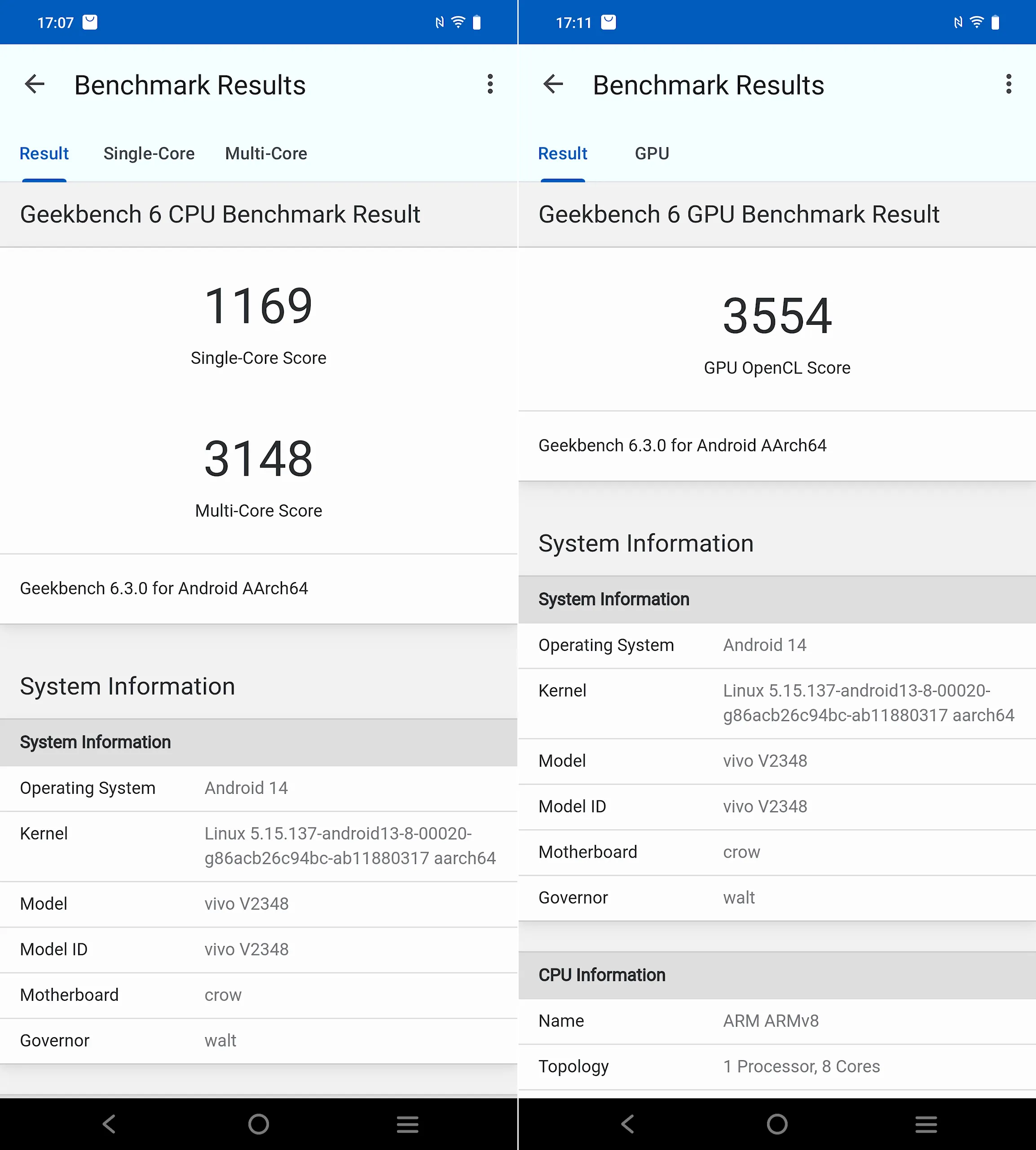The image size is (1036, 1150).
Task: Tap Geekbench 6 CPU Benchmark Result heading
Action: (220, 214)
